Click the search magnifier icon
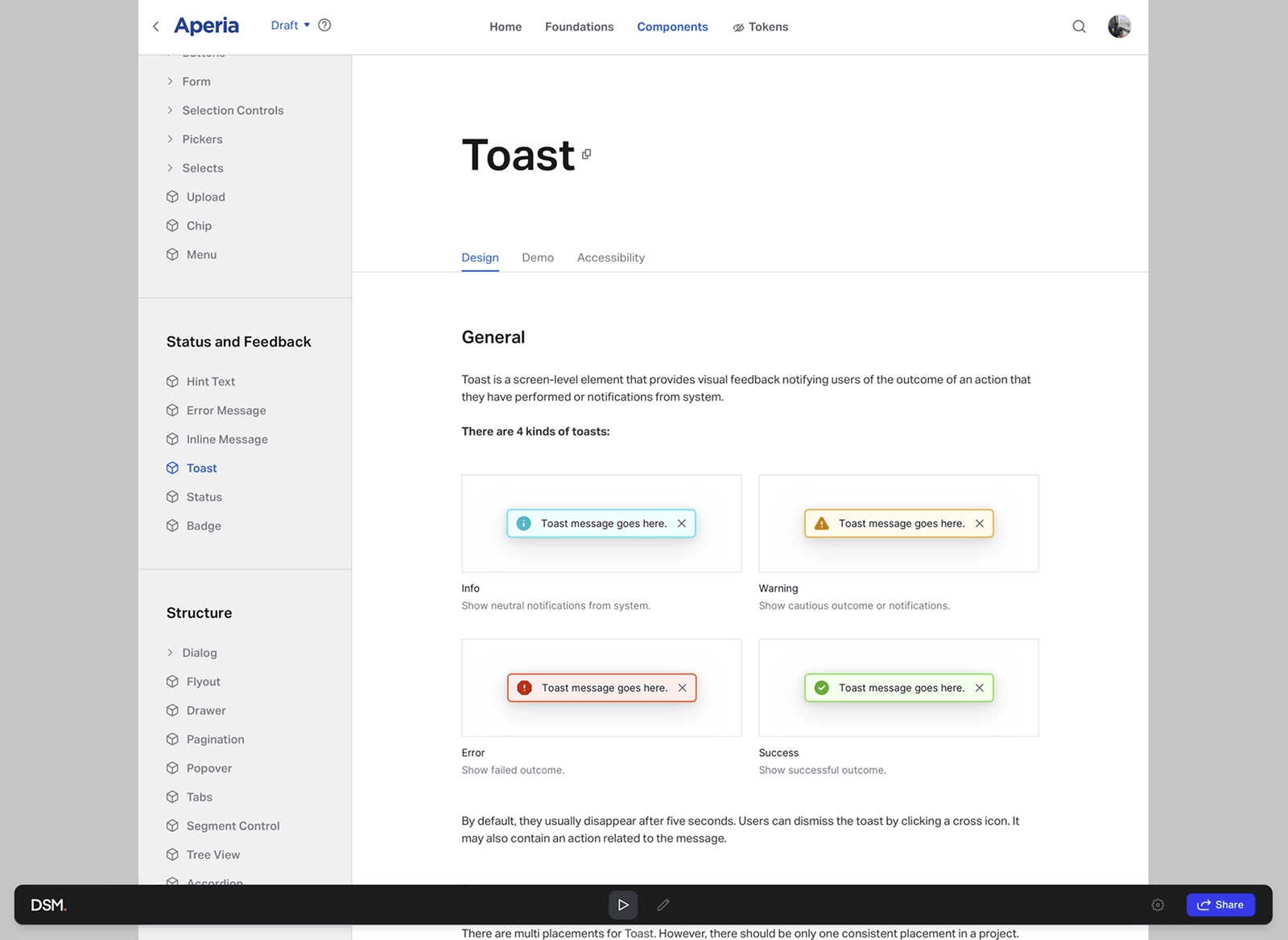Screen dimensions: 1288x940 tap(1079, 27)
